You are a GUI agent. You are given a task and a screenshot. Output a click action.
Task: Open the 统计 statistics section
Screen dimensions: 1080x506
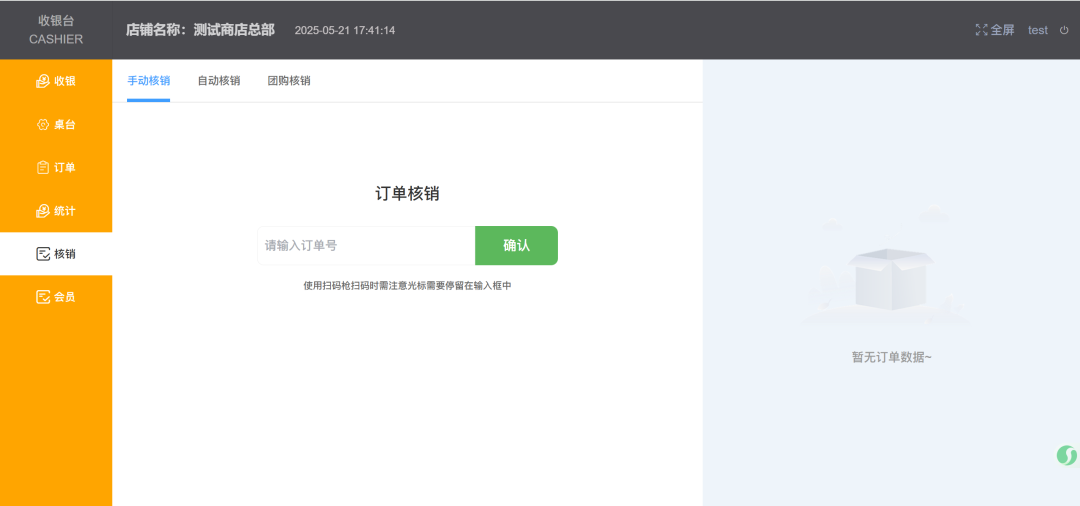tap(56, 211)
